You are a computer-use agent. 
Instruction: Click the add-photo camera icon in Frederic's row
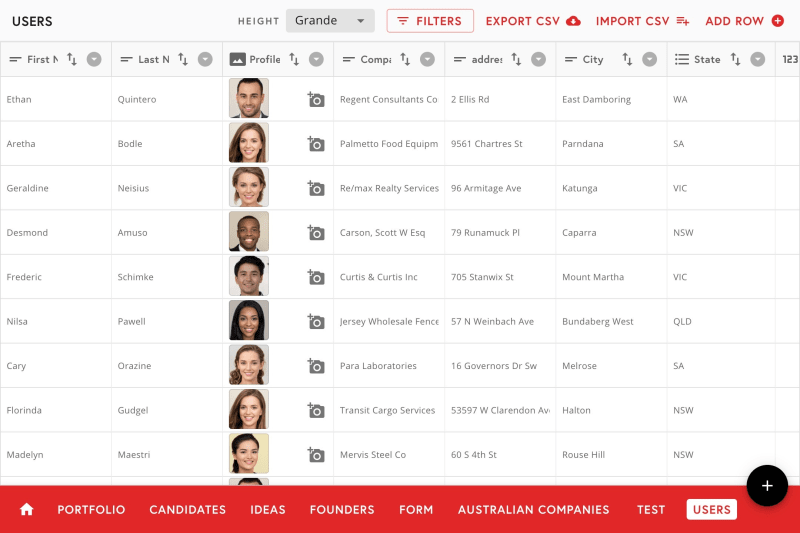316,276
